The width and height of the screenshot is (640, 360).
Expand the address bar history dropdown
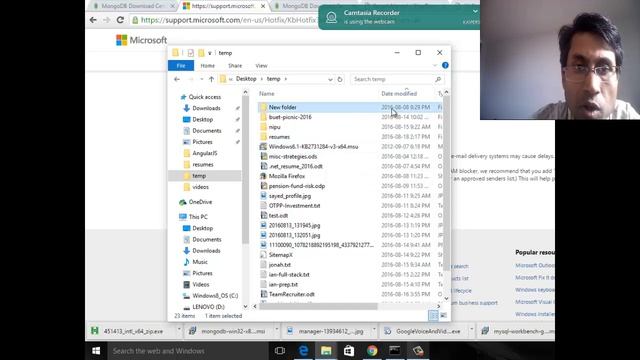pyautogui.click(x=330, y=80)
